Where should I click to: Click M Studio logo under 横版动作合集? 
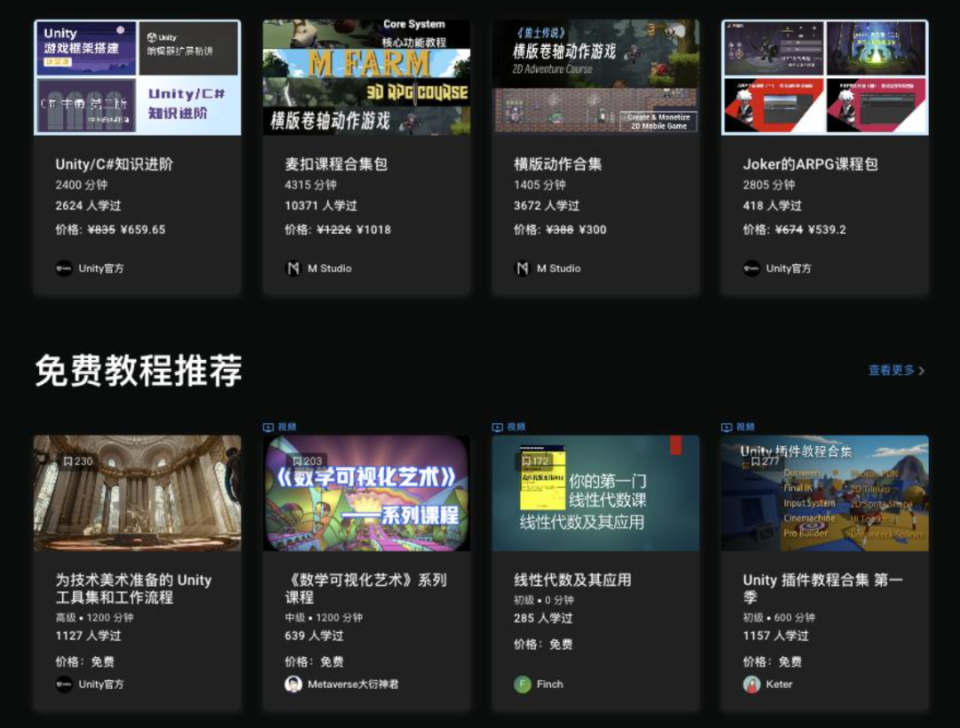[x=522, y=268]
